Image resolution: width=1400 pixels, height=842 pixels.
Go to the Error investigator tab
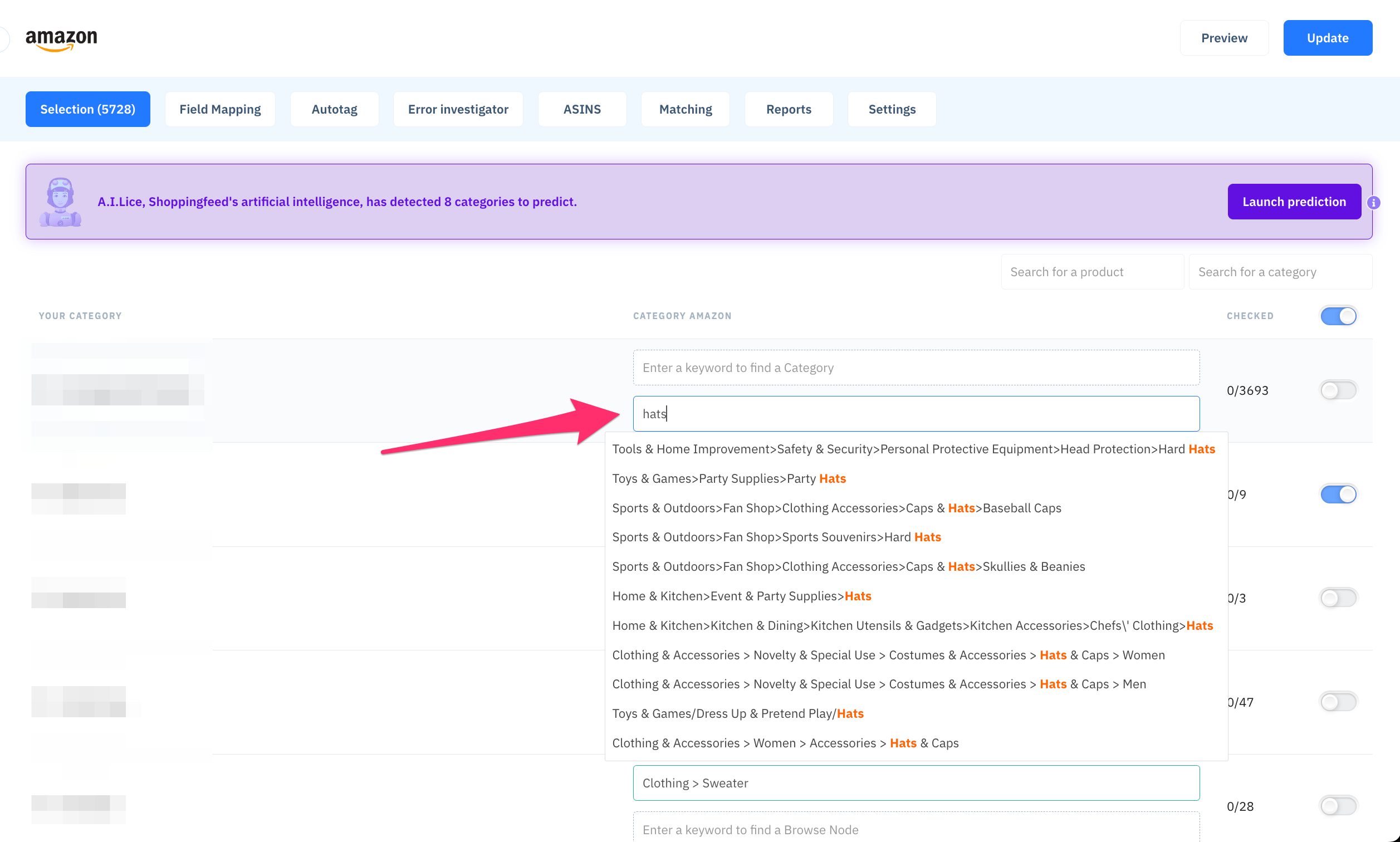tap(458, 109)
